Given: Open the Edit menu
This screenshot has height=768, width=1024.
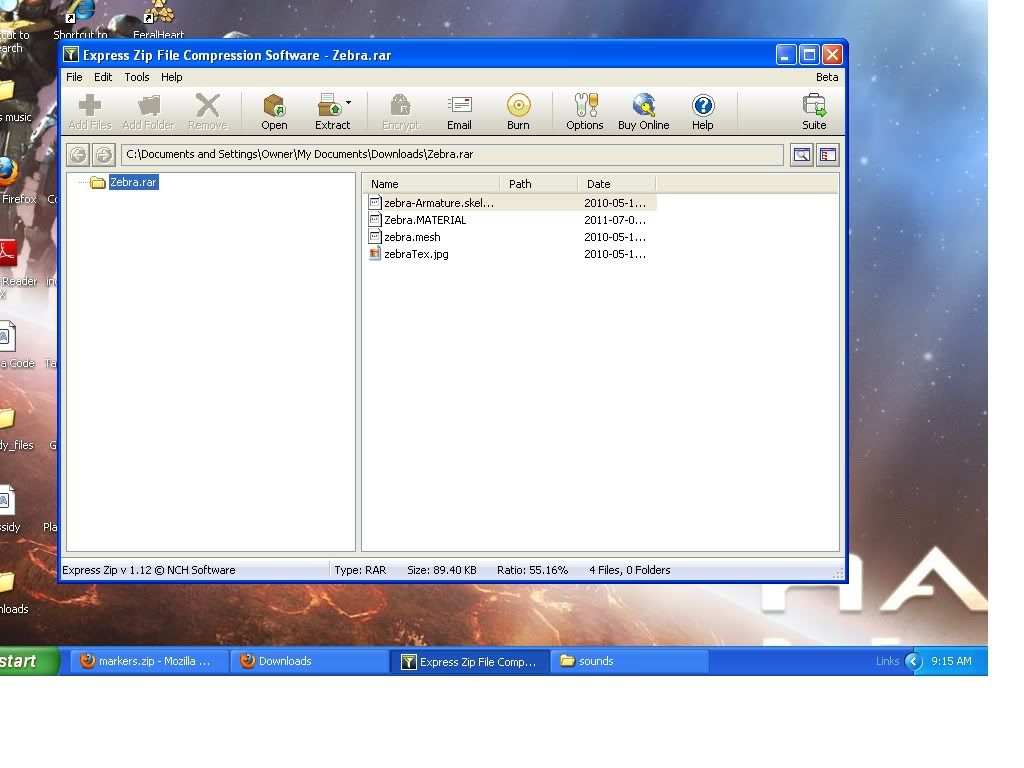Looking at the screenshot, I should point(103,77).
